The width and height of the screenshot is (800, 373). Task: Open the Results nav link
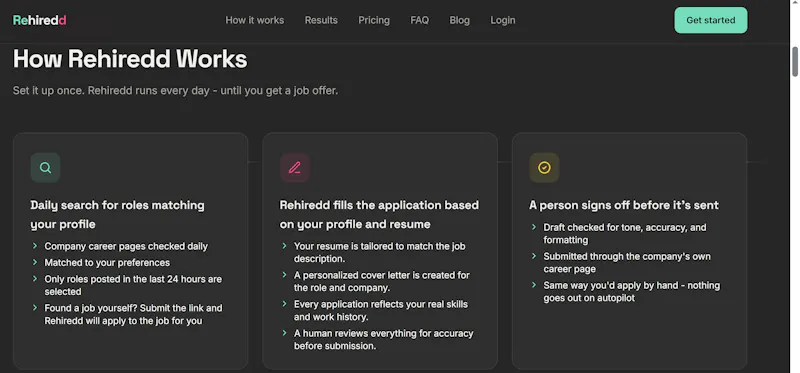[321, 20]
